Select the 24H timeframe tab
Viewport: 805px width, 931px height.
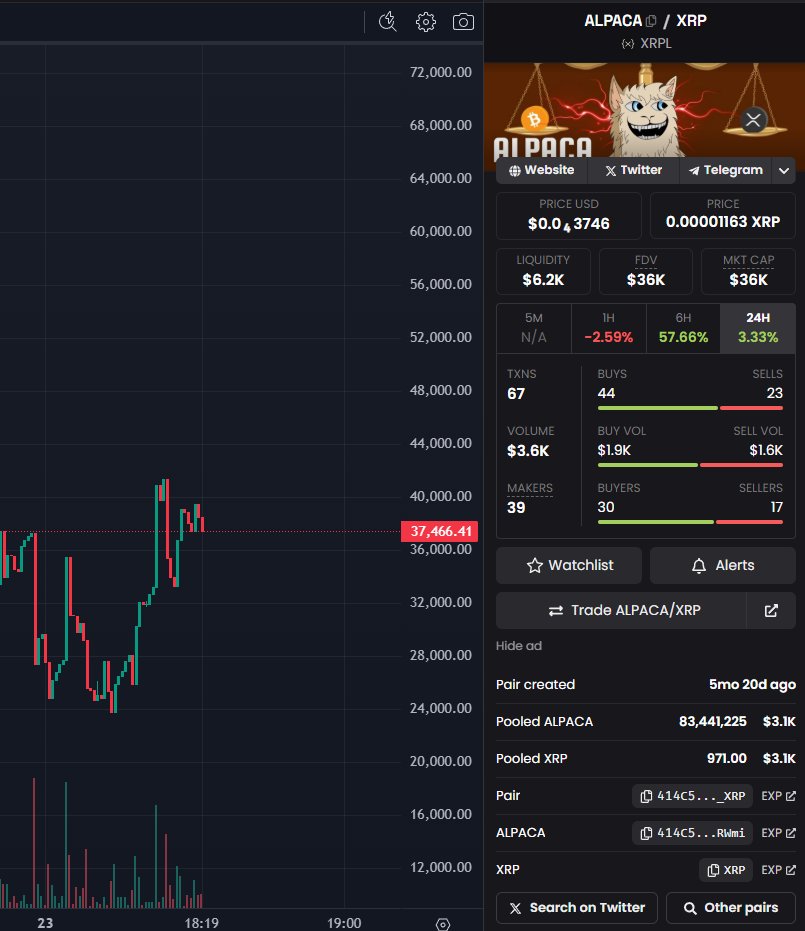tap(758, 328)
